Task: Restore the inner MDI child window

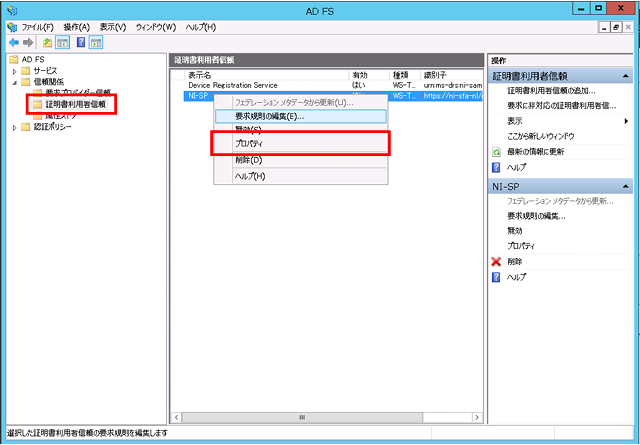Action: (x=616, y=27)
